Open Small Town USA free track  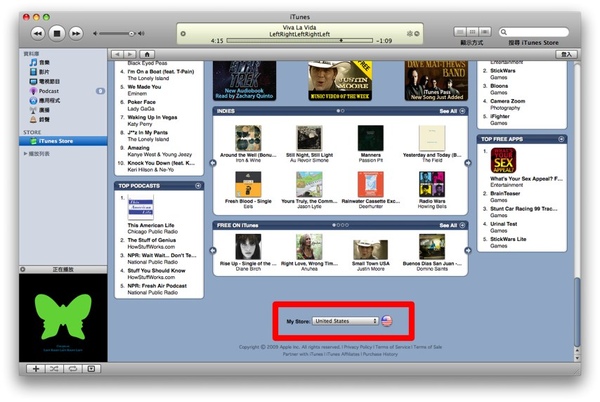tap(370, 250)
